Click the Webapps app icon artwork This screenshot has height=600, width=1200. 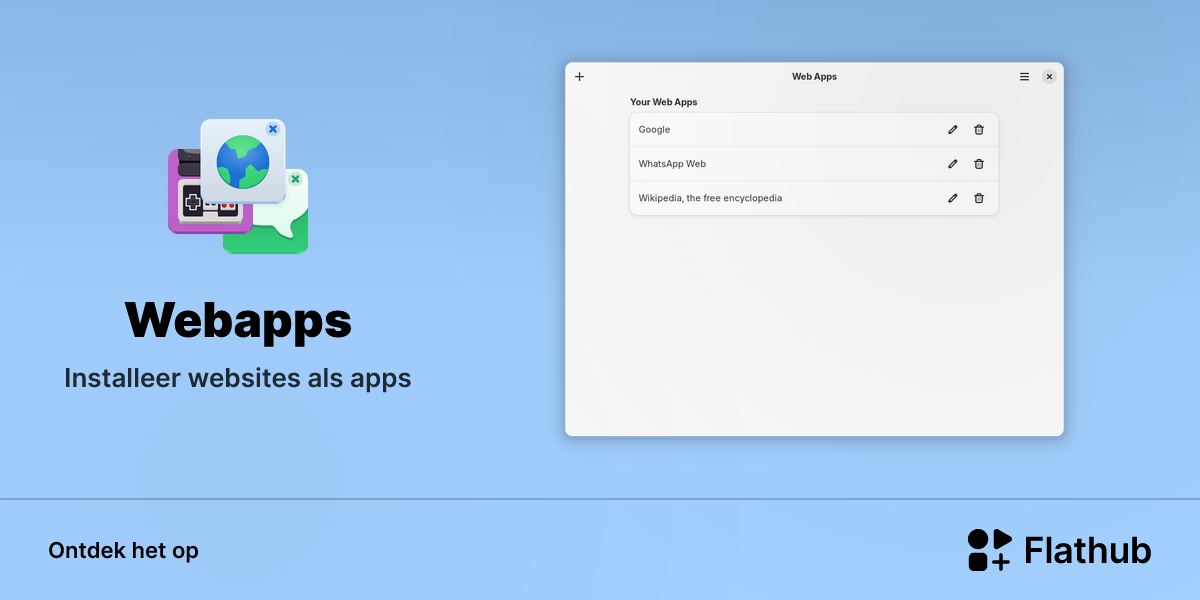[238, 186]
